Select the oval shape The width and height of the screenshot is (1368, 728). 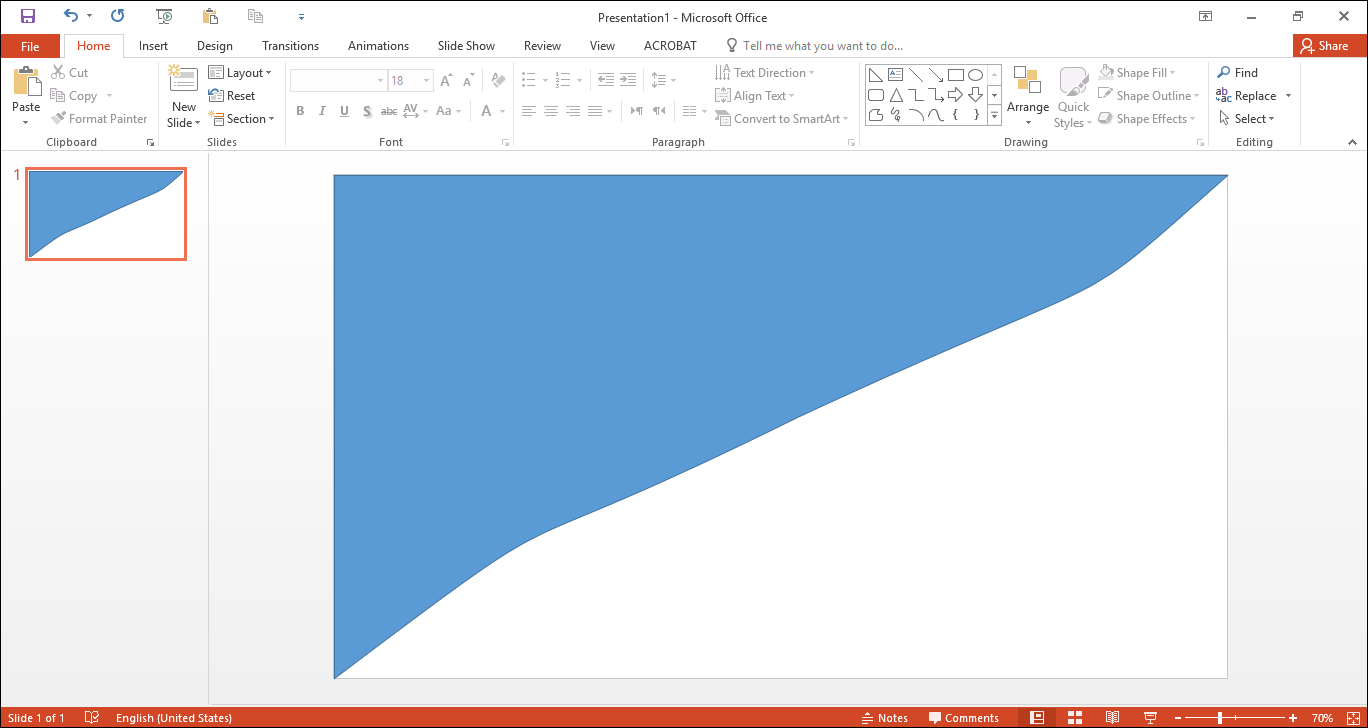[x=975, y=75]
